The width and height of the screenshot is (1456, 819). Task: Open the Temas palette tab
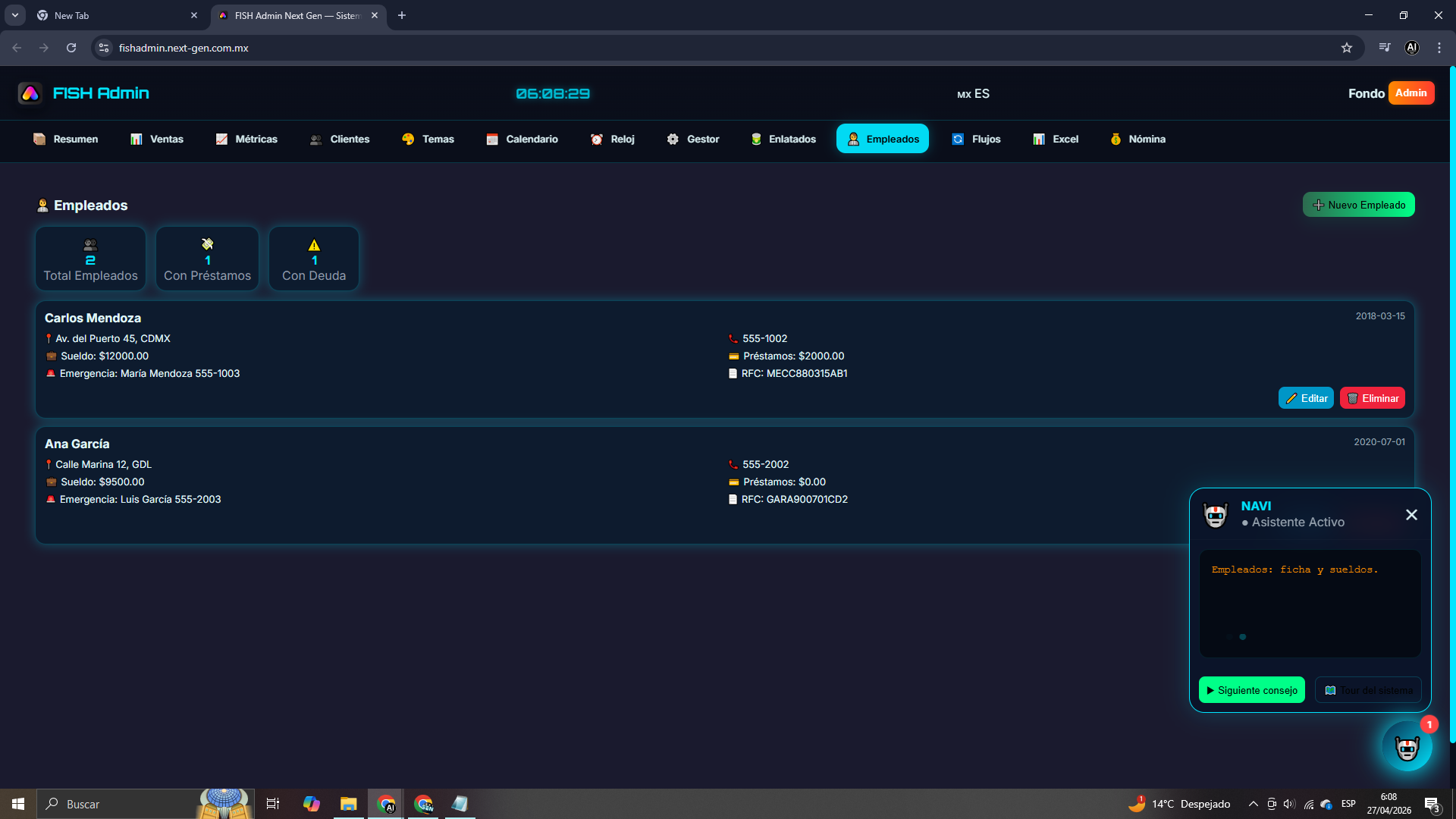[428, 139]
